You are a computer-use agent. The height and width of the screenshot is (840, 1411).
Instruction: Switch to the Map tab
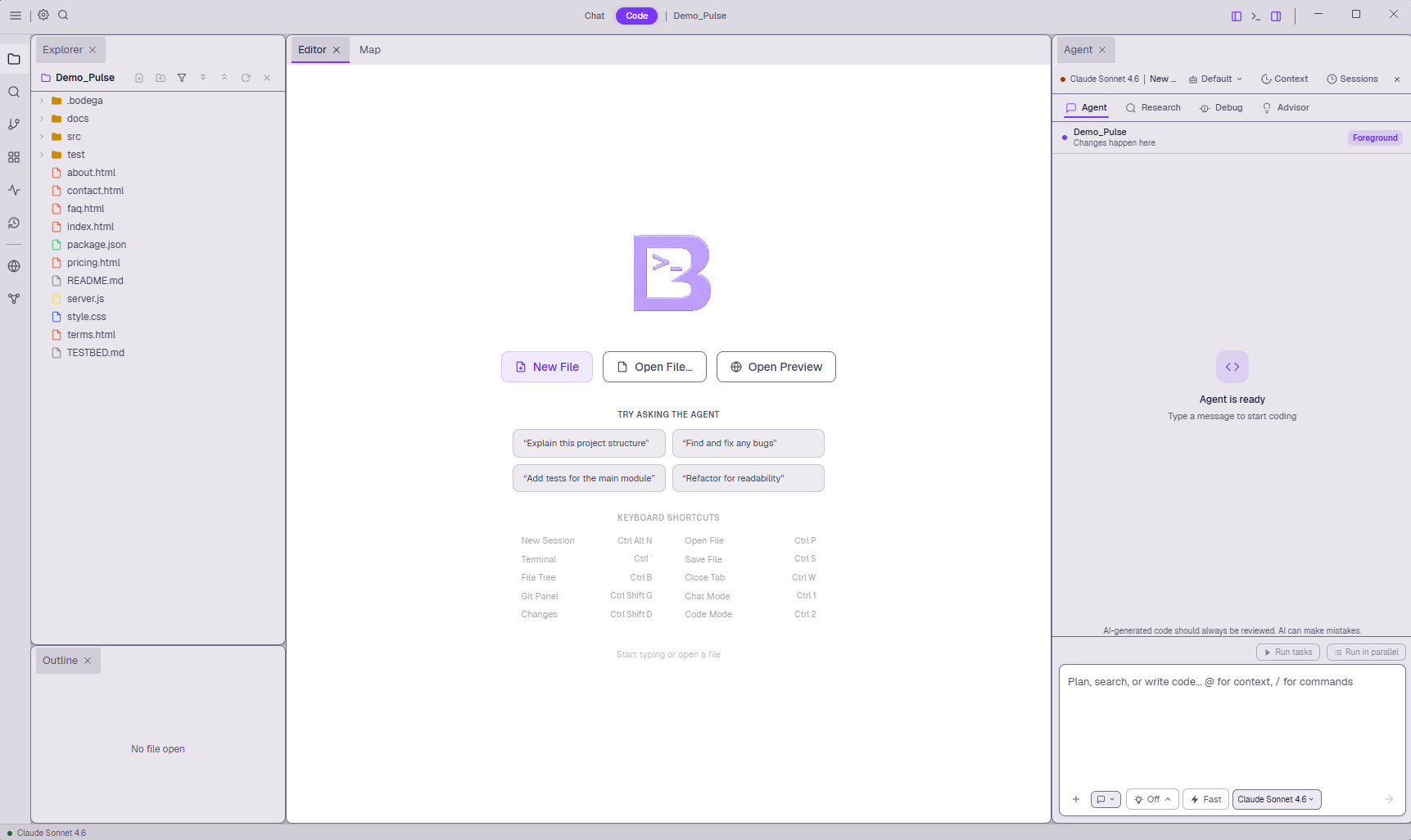pyautogui.click(x=370, y=50)
